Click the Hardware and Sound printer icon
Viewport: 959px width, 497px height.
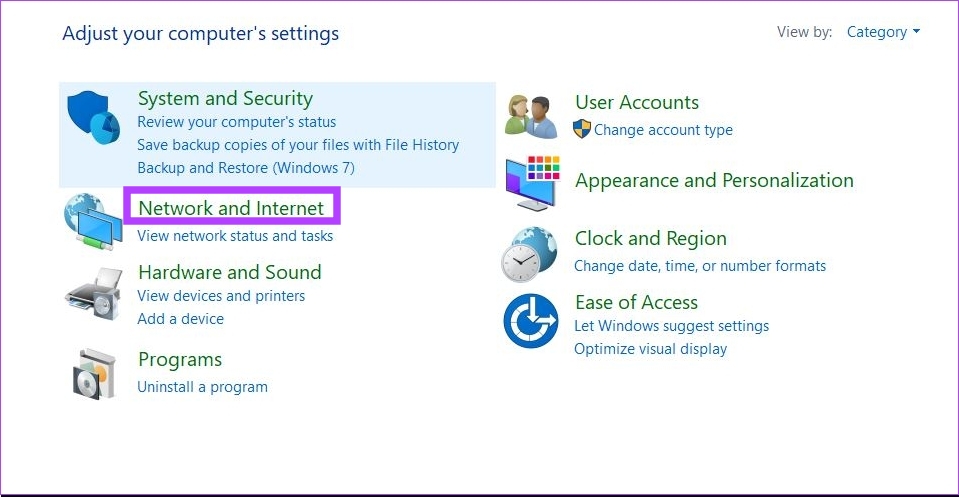[x=94, y=293]
